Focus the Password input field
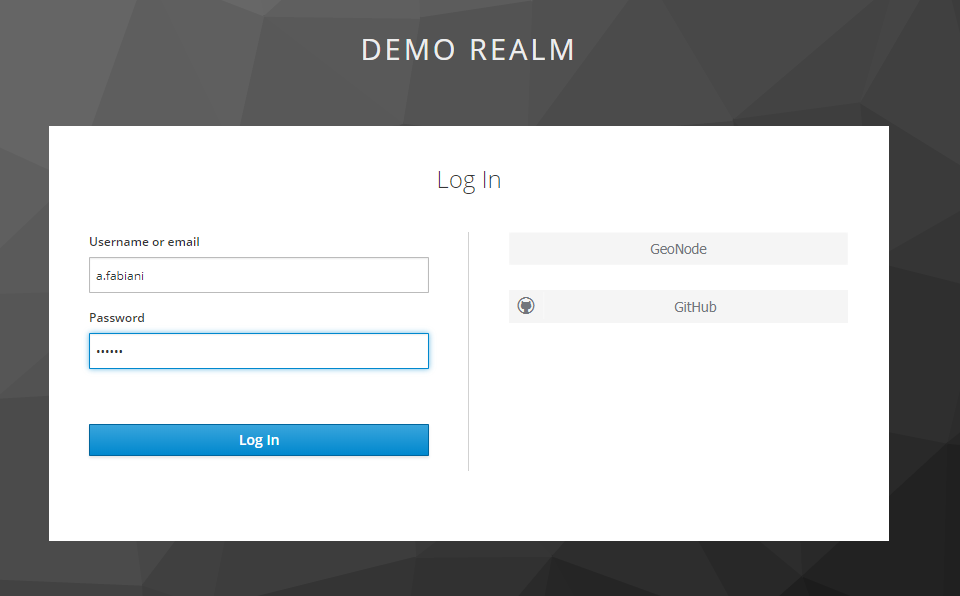The width and height of the screenshot is (960, 596). point(300,351)
